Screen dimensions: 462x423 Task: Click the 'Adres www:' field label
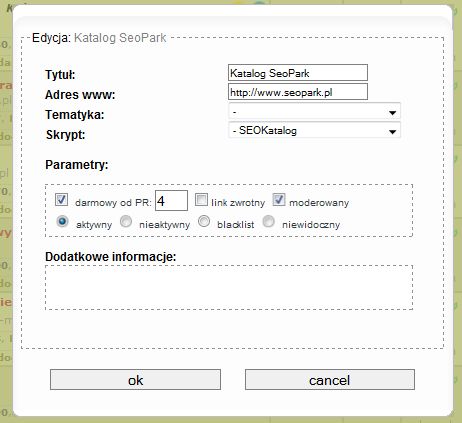(x=80, y=95)
